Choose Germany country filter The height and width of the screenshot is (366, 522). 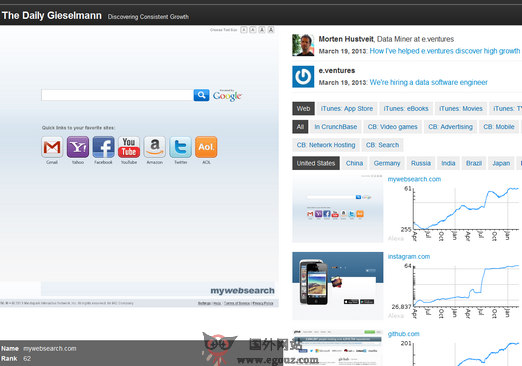click(387, 163)
